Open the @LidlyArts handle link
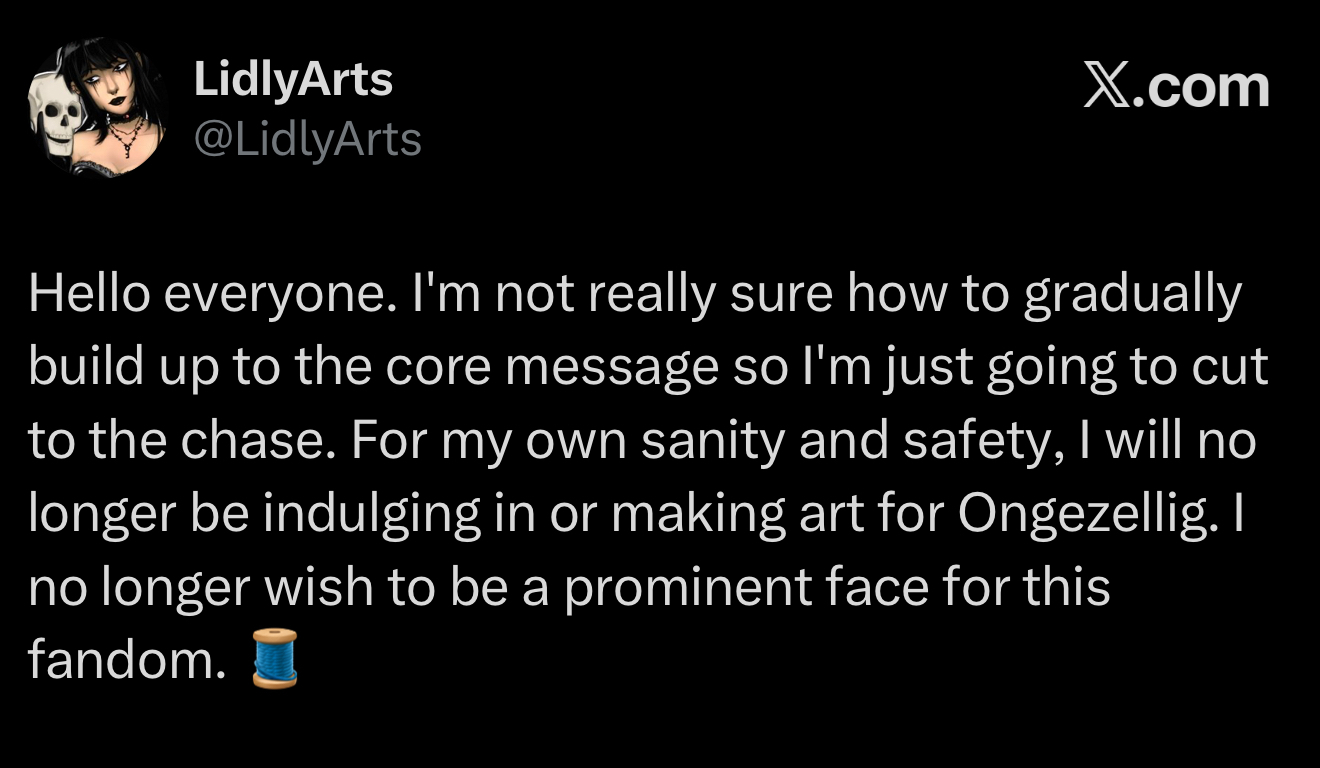1320x768 pixels. [x=307, y=139]
